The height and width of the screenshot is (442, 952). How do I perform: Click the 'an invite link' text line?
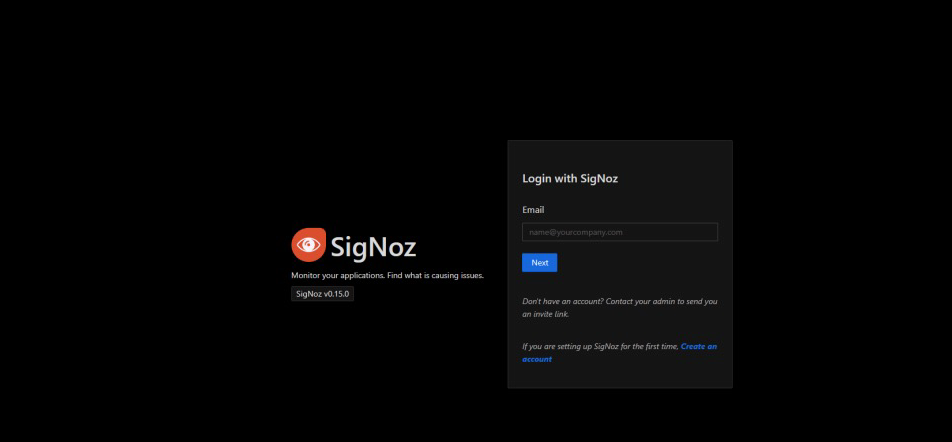tap(546, 314)
